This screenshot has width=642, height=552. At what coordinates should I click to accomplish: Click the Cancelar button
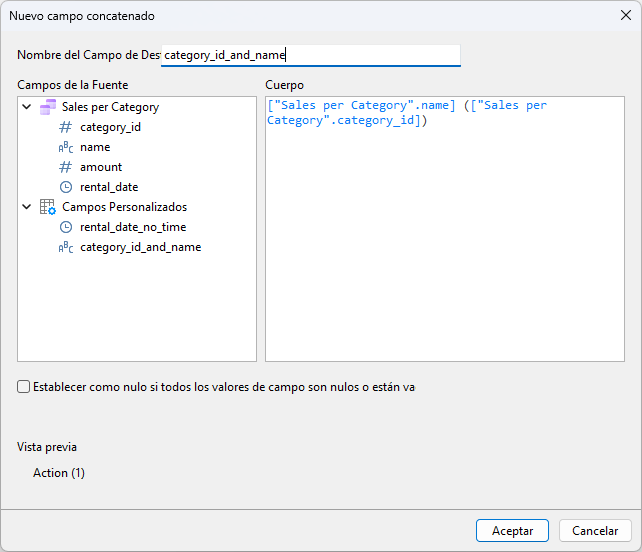click(x=595, y=531)
